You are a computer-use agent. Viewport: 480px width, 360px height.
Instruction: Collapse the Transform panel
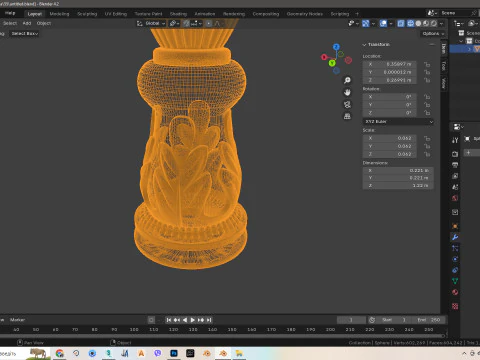(364, 45)
